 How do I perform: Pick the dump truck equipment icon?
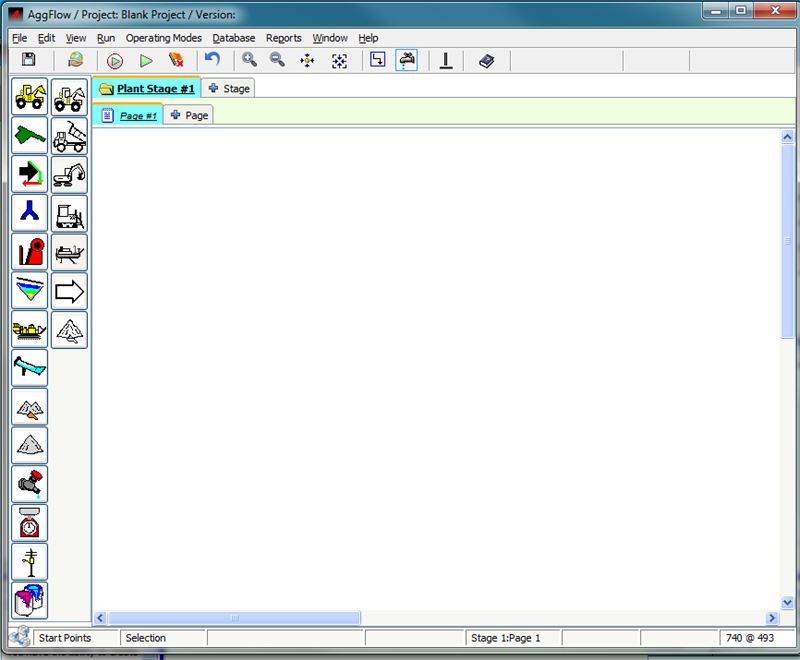pyautogui.click(x=69, y=135)
